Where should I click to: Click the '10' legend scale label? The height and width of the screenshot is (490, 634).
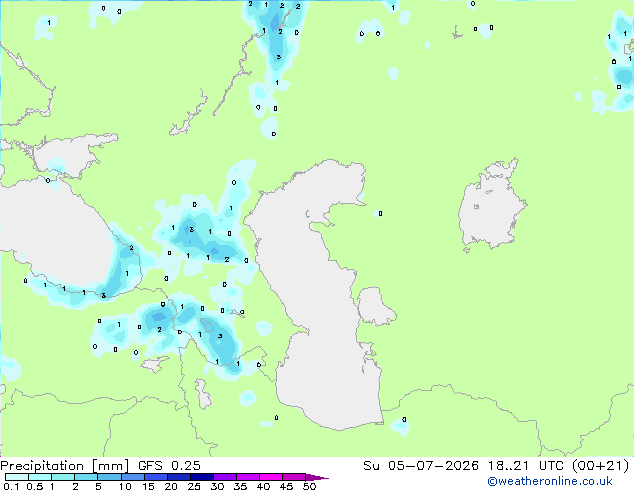(x=125, y=486)
